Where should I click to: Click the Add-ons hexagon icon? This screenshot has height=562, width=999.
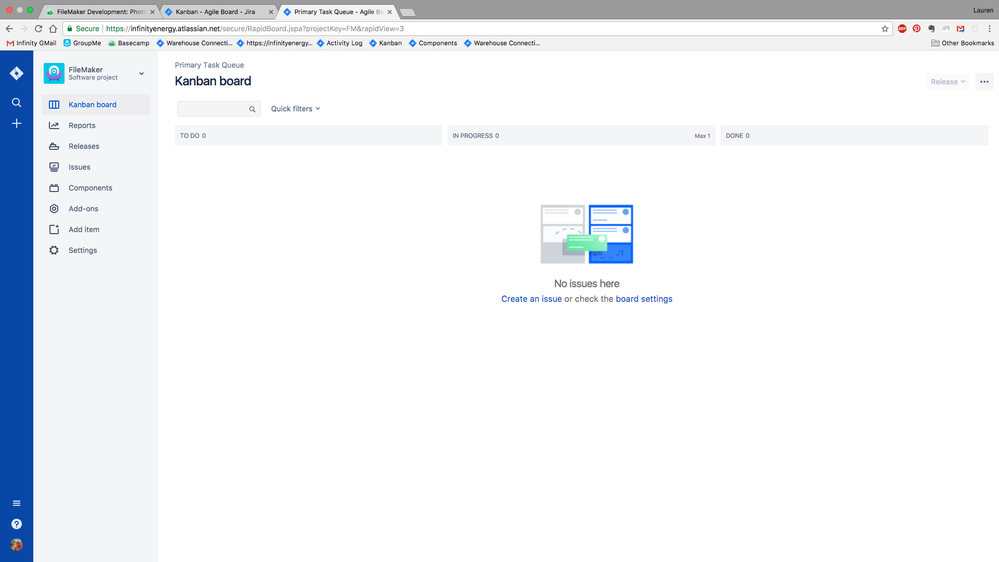tap(54, 209)
